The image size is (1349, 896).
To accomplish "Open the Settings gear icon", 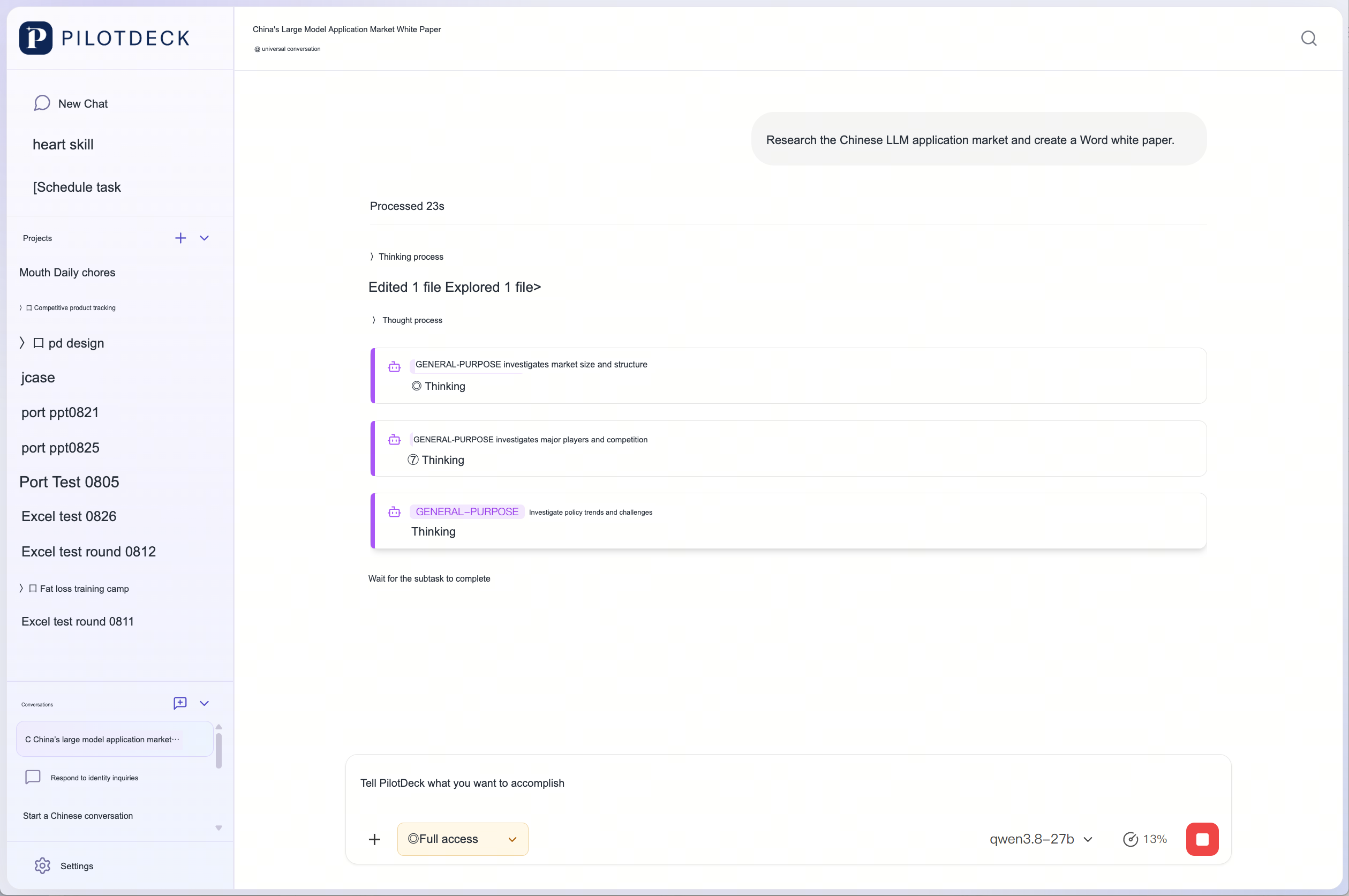I will 42,865.
